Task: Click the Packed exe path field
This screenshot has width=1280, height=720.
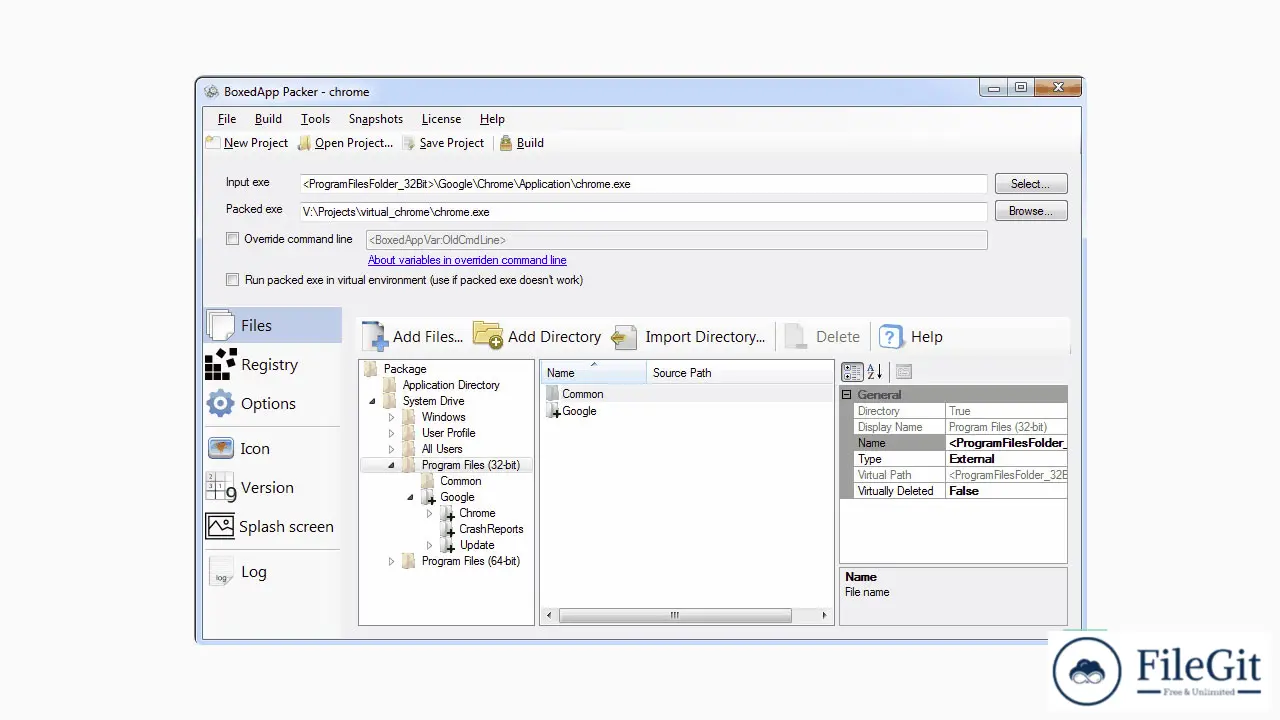Action: click(643, 212)
